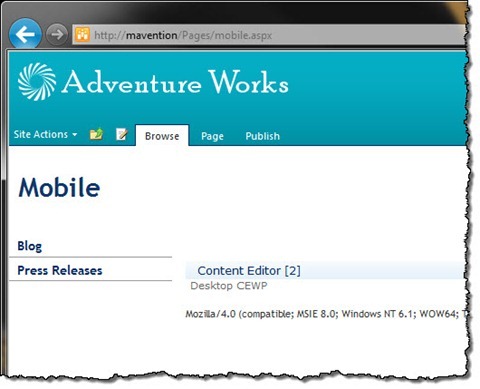Click the Adventure Works swirl logo
The height and width of the screenshot is (389, 480).
[37, 82]
